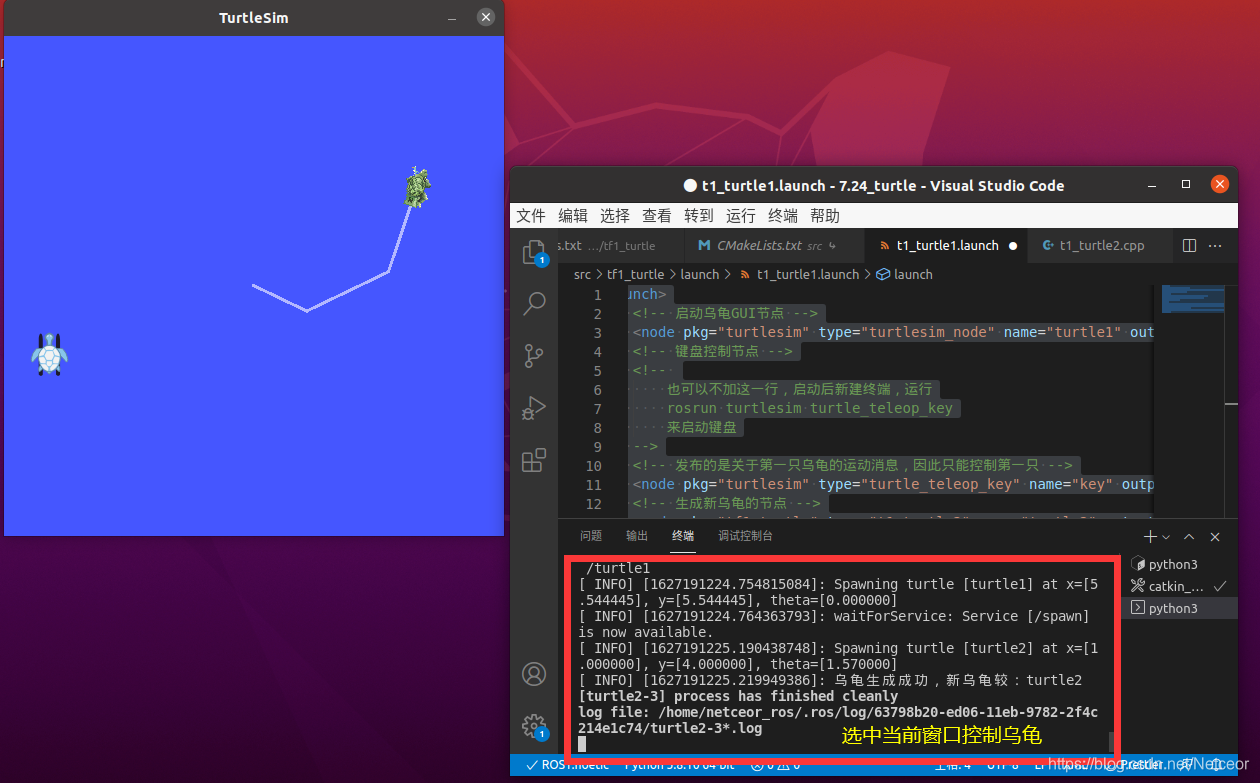Switch to the 问题 panel tab
1260x783 pixels.
tap(591, 536)
